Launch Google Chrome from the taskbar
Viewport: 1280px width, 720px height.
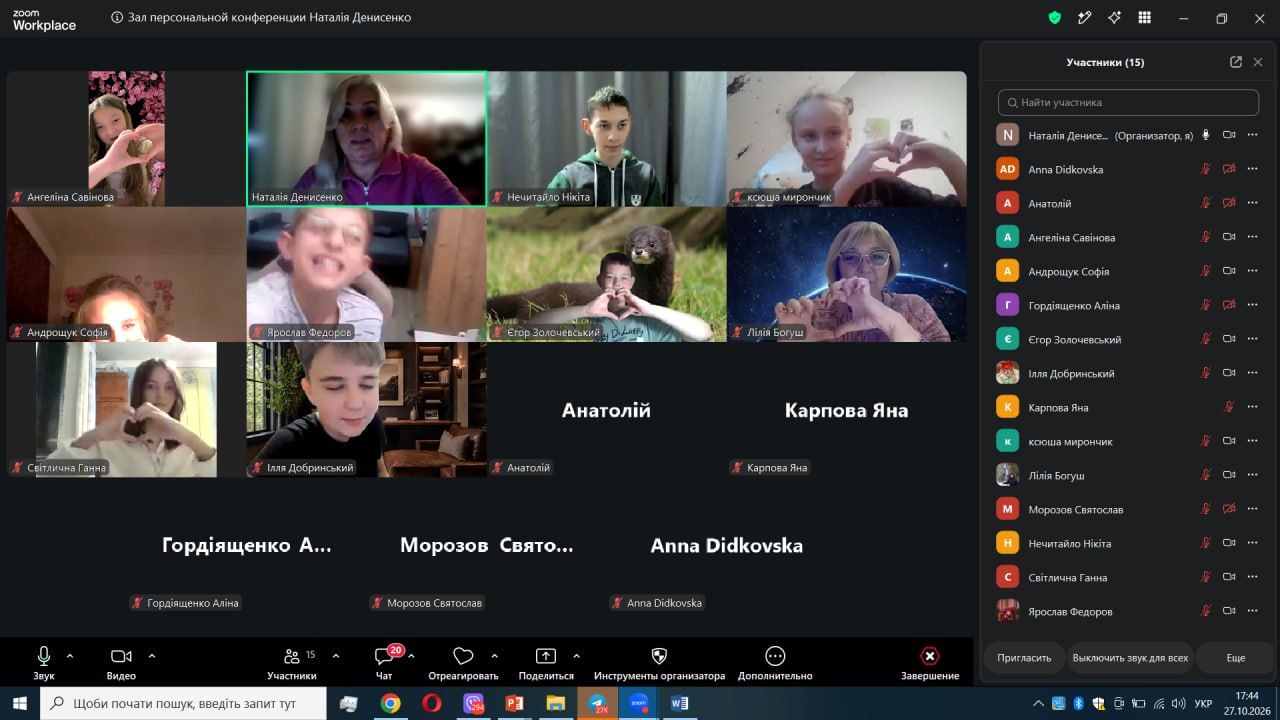tap(390, 703)
